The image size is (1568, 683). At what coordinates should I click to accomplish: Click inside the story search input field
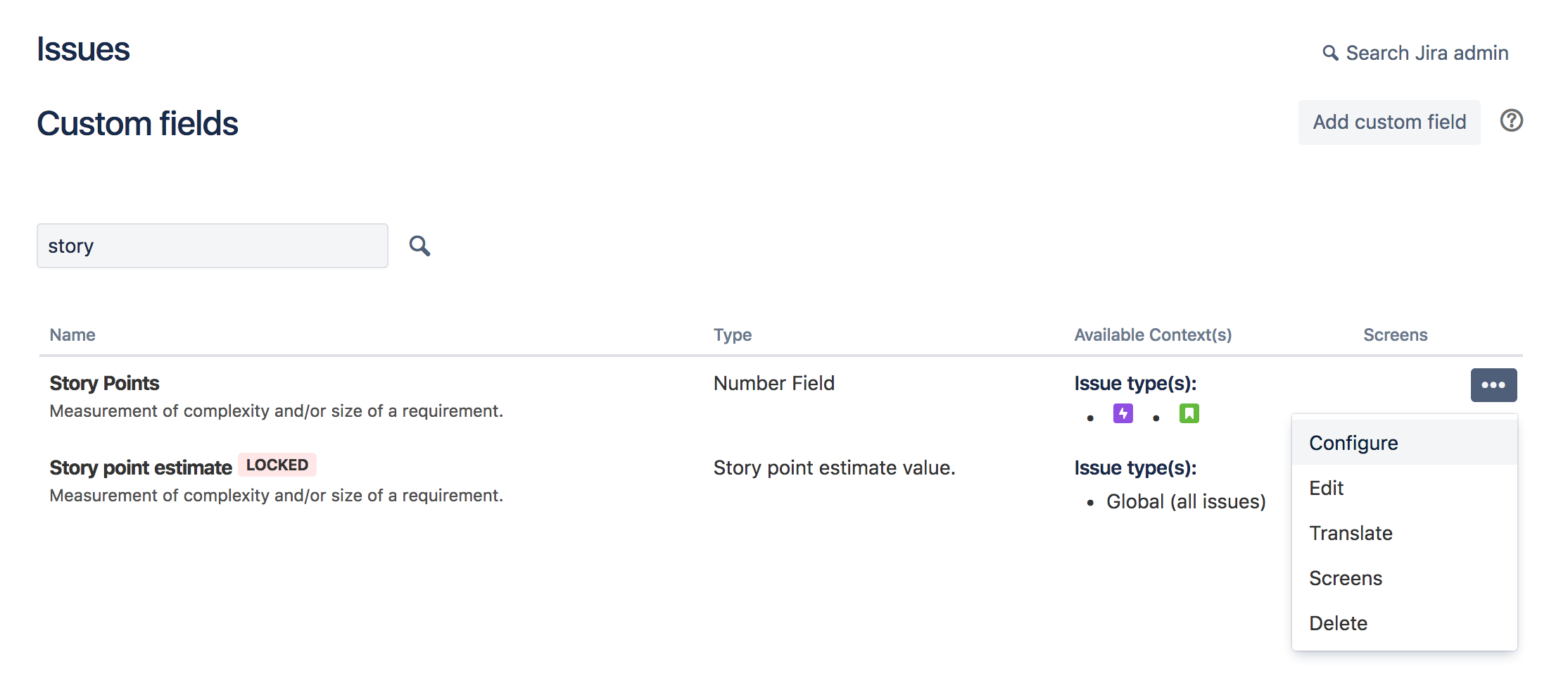pos(211,246)
